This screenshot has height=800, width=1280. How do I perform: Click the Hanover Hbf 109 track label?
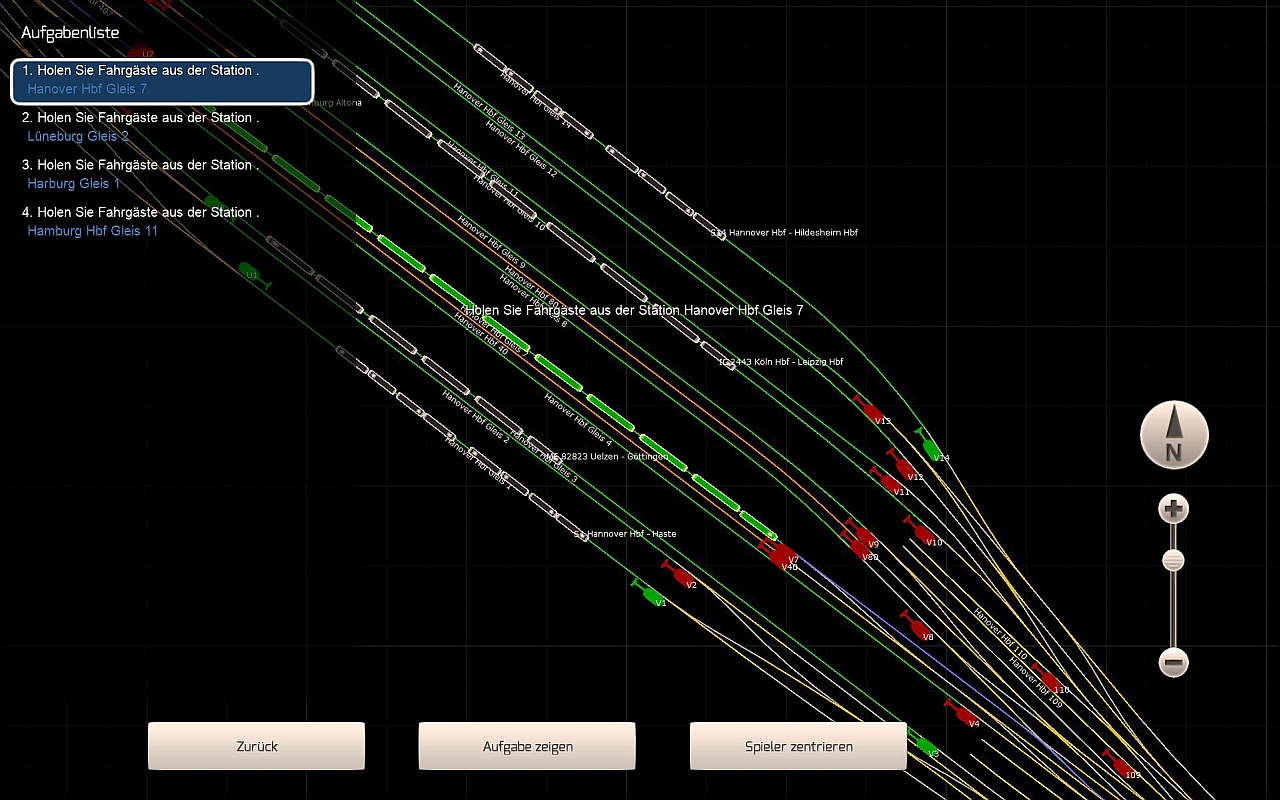pos(1036,683)
